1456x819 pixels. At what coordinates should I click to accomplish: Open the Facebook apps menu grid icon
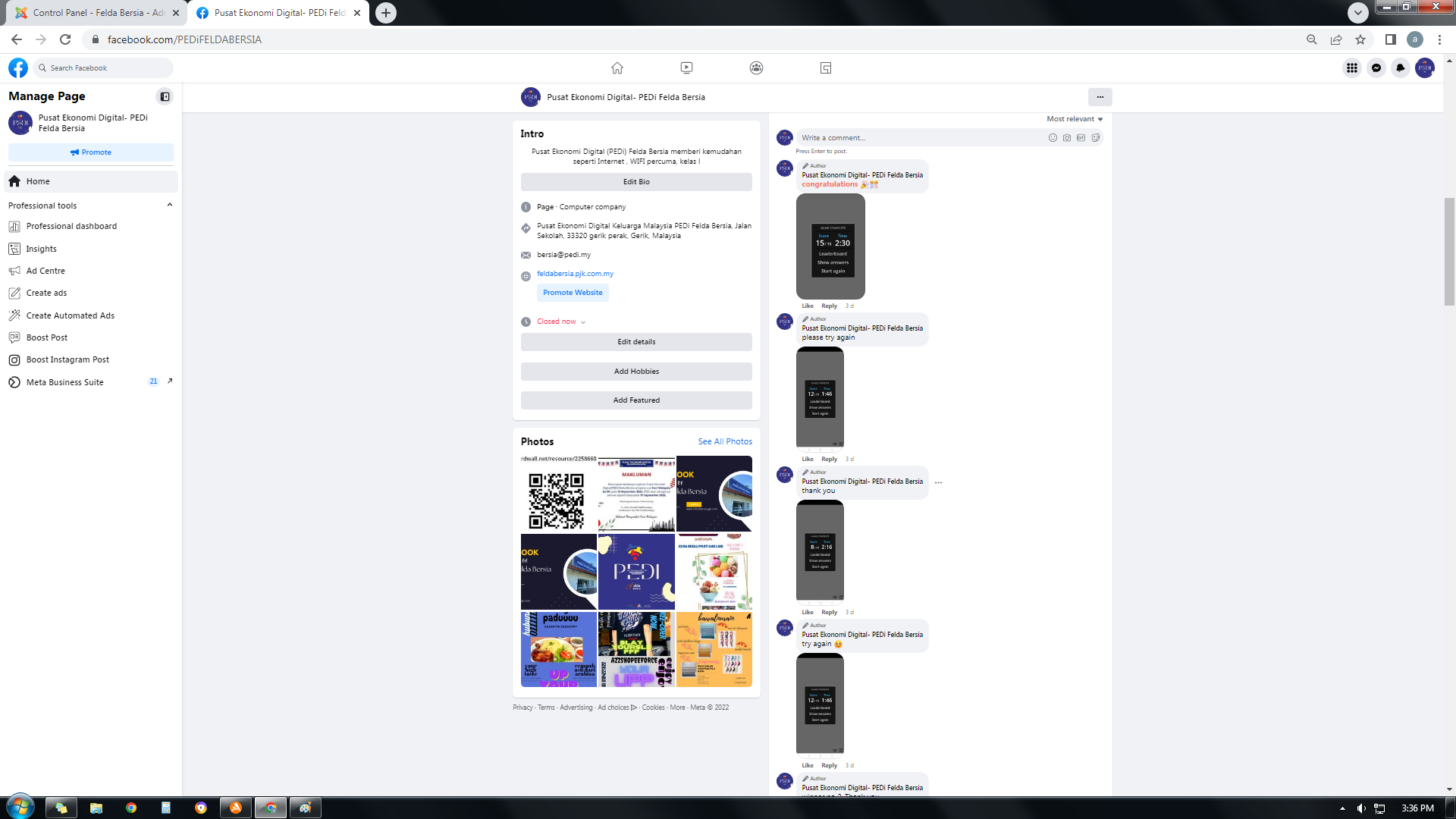coord(1352,68)
